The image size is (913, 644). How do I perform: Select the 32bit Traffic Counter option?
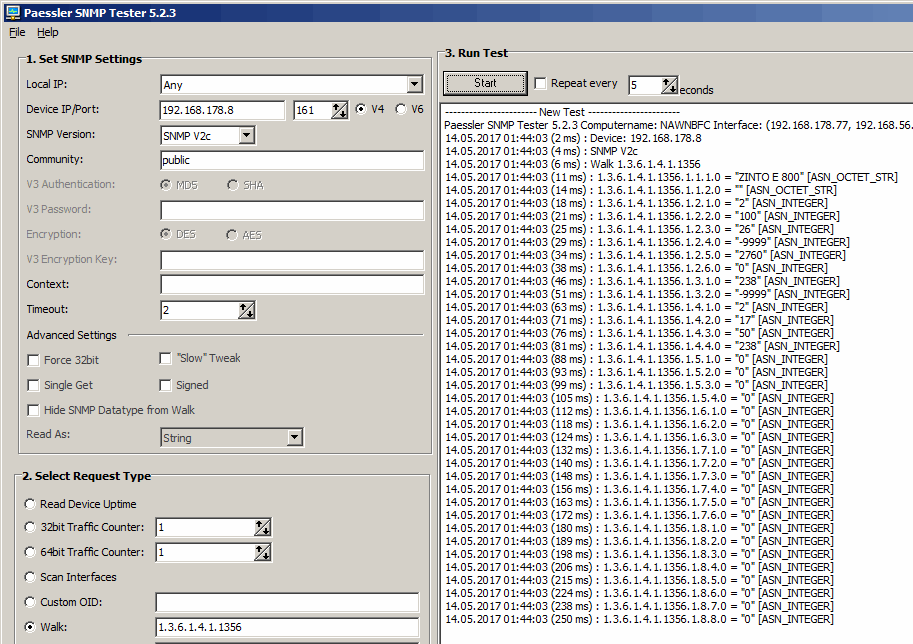(30, 527)
